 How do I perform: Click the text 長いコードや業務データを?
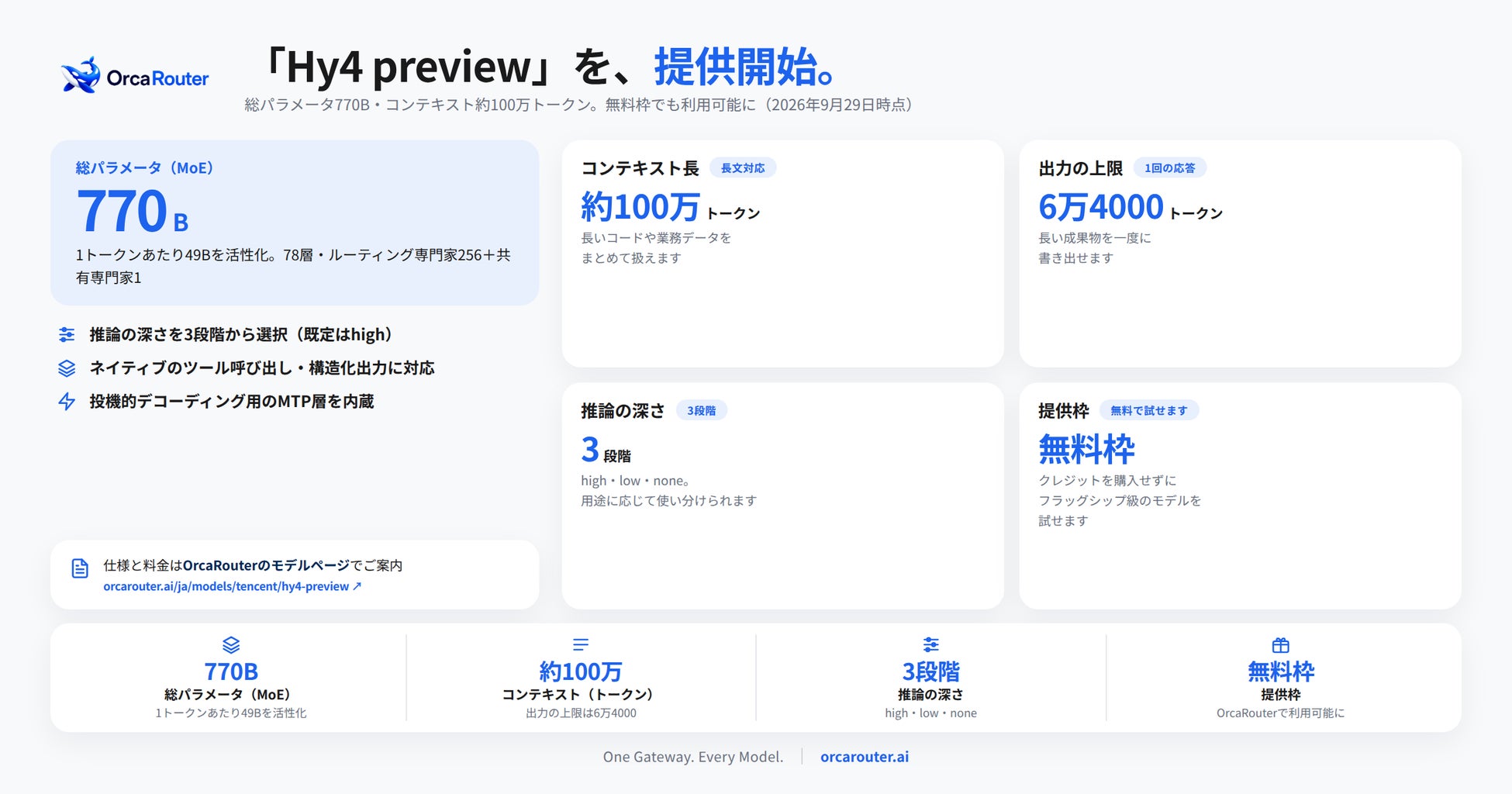tap(656, 238)
